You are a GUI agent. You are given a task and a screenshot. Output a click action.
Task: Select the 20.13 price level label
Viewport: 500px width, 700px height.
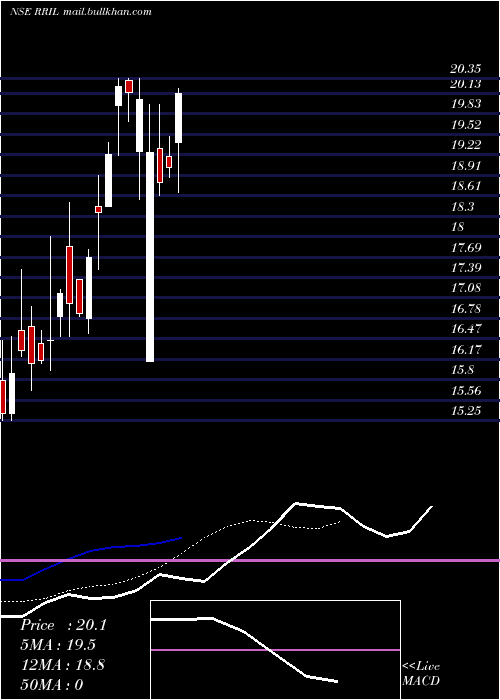(x=466, y=84)
